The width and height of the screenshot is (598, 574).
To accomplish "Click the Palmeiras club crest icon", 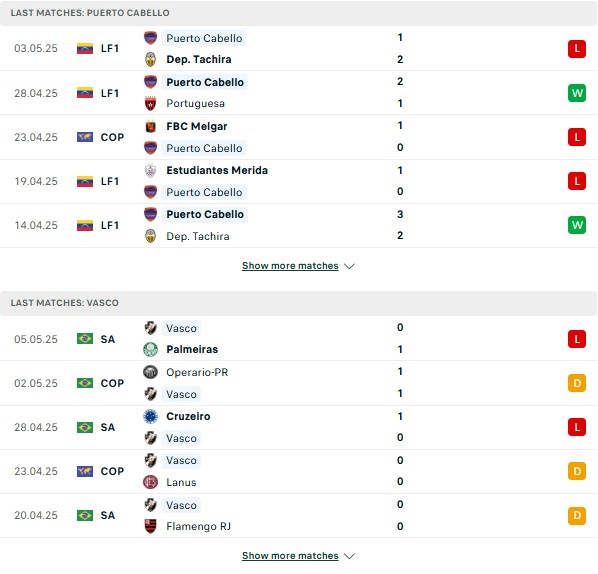I will pyautogui.click(x=150, y=349).
